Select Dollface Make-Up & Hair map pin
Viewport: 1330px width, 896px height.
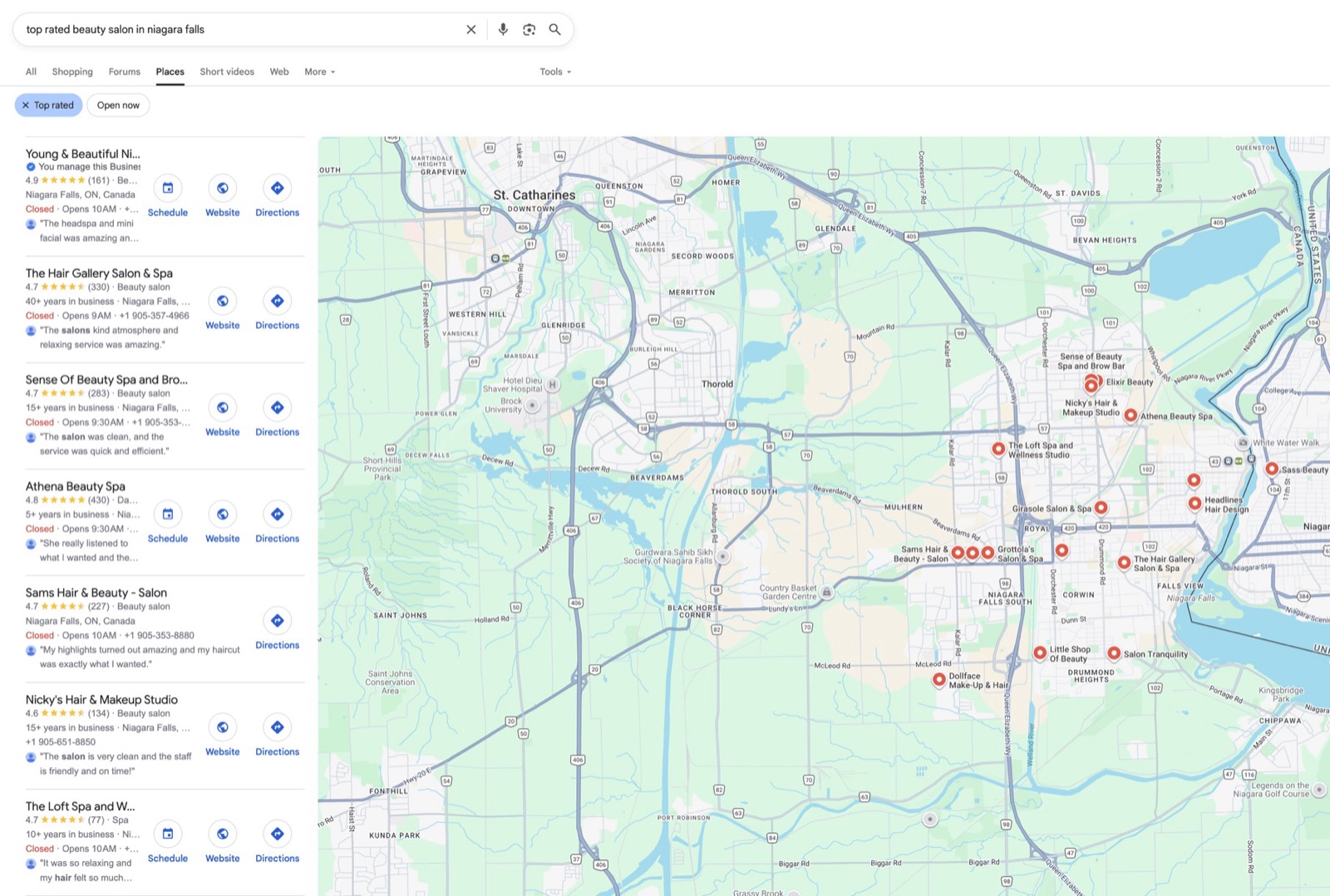tap(939, 679)
